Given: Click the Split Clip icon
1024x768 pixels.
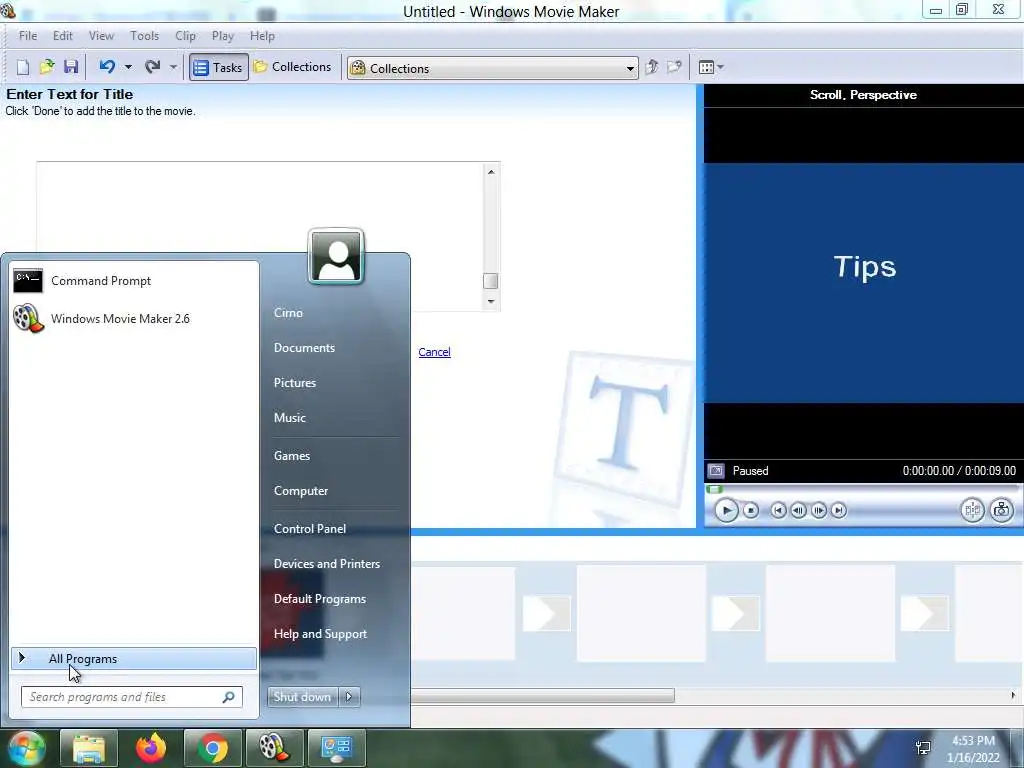Looking at the screenshot, I should click(972, 510).
